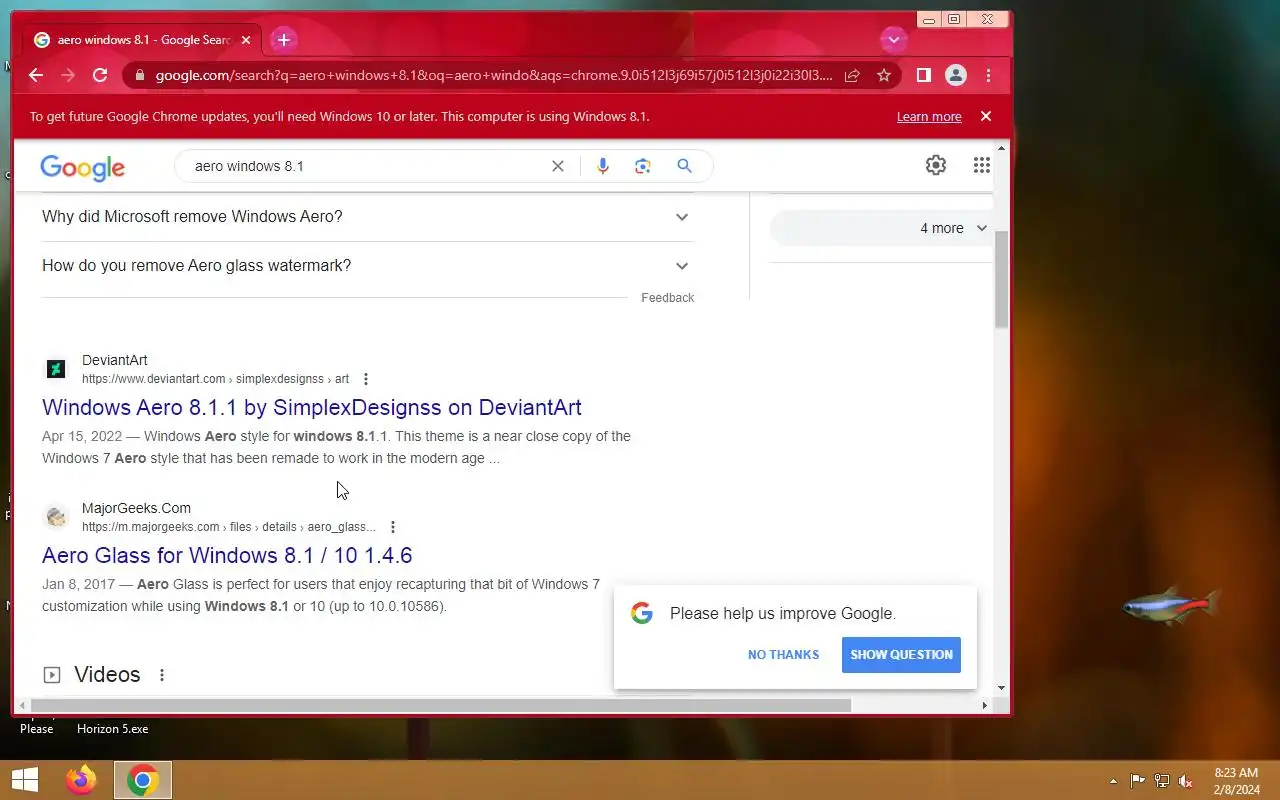Go back to the previous page
Viewport: 1280px width, 800px height.
tap(36, 75)
